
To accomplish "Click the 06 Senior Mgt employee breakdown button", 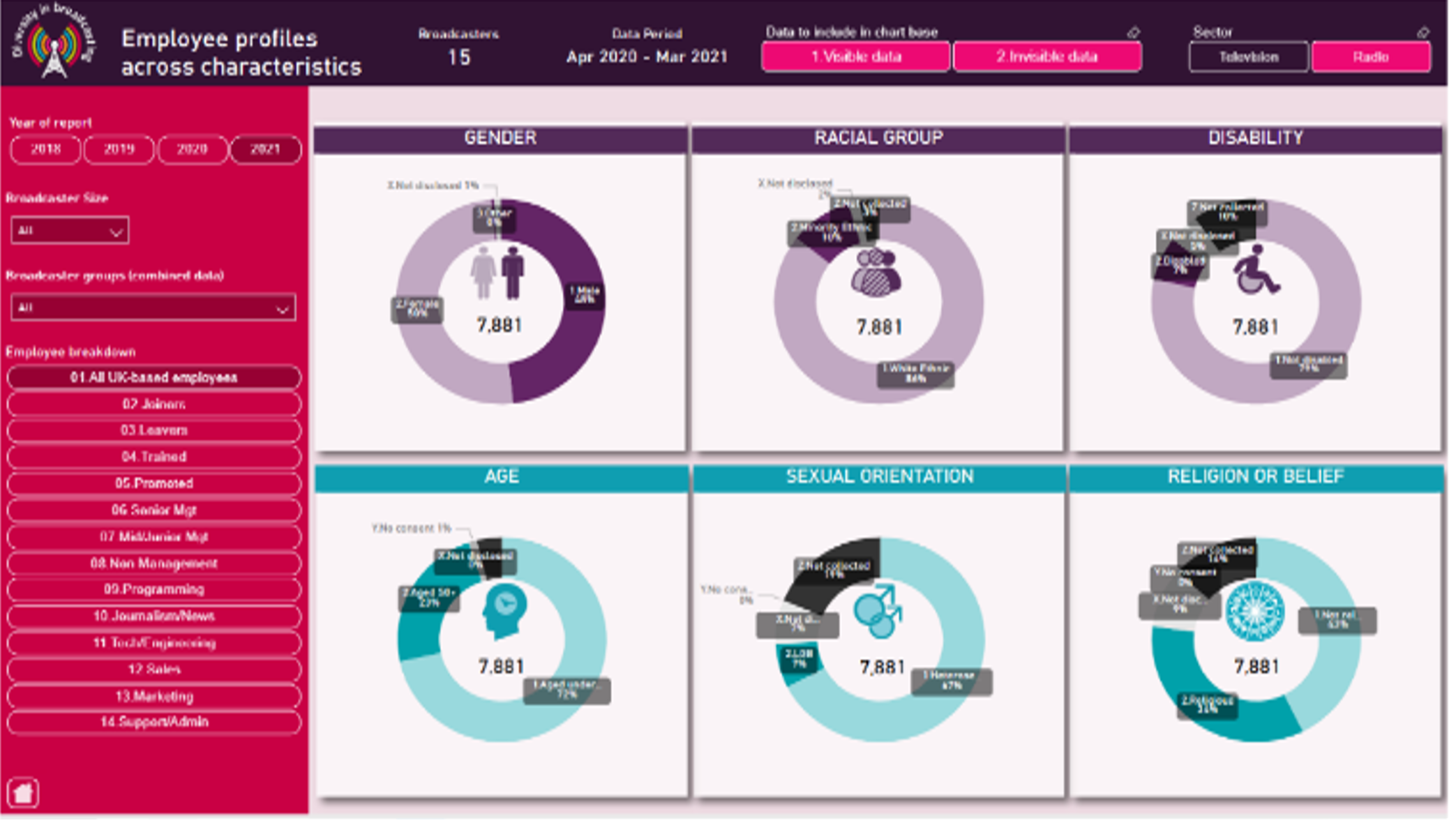I will pos(155,511).
